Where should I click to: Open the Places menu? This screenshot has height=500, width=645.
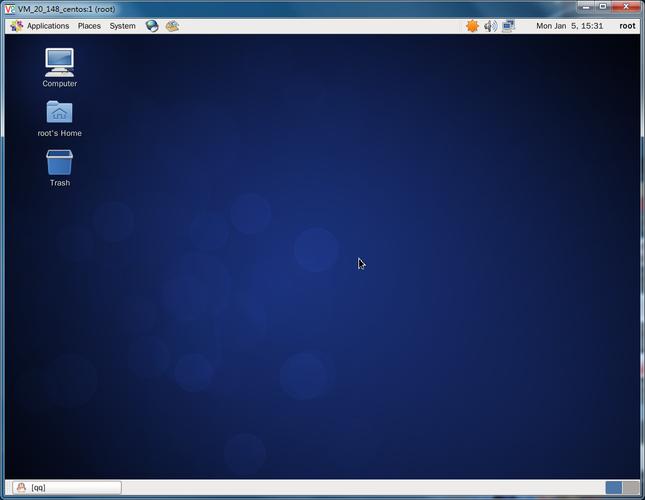(89, 26)
